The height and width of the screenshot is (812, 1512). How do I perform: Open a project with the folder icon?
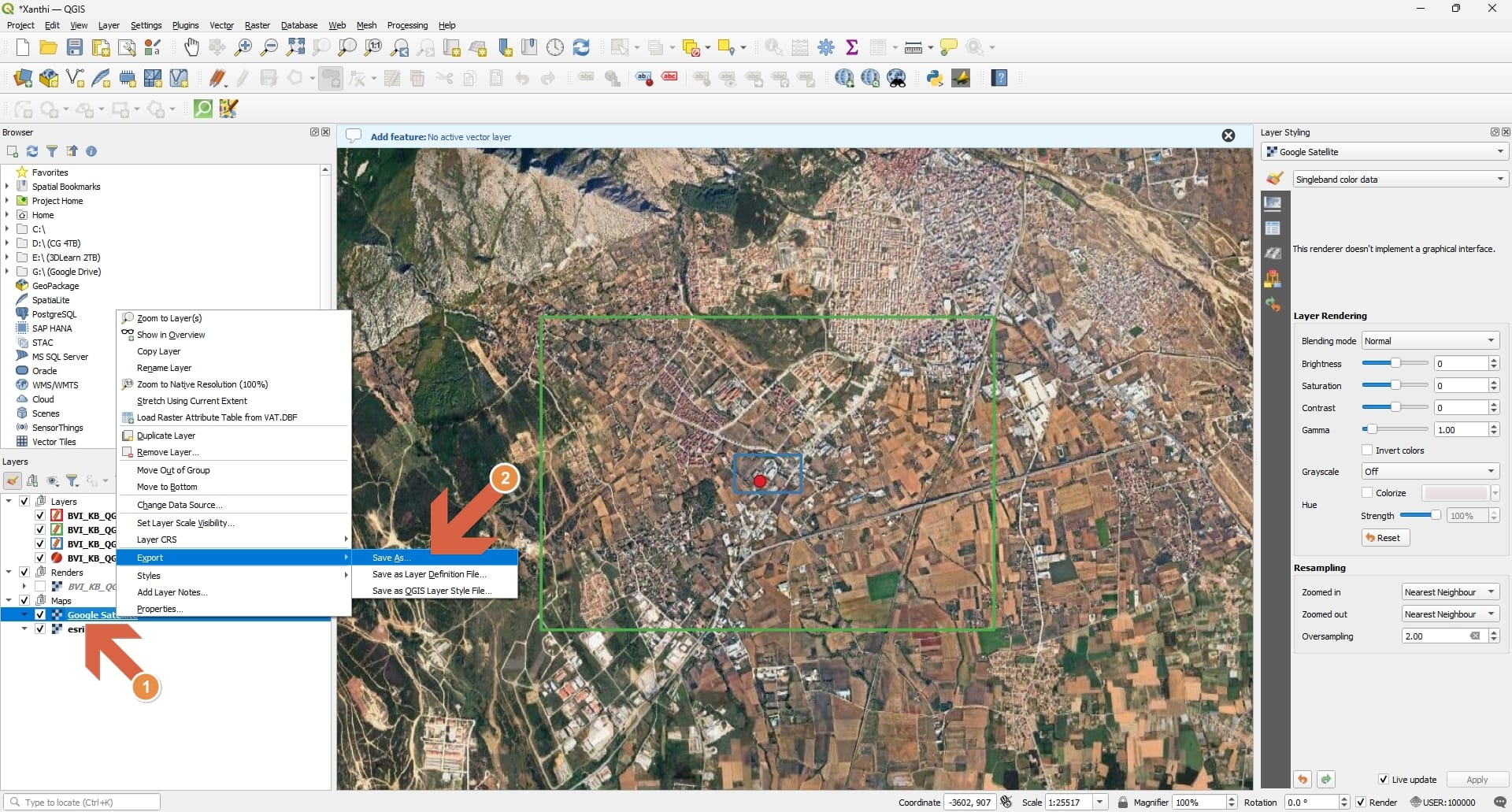(x=48, y=47)
